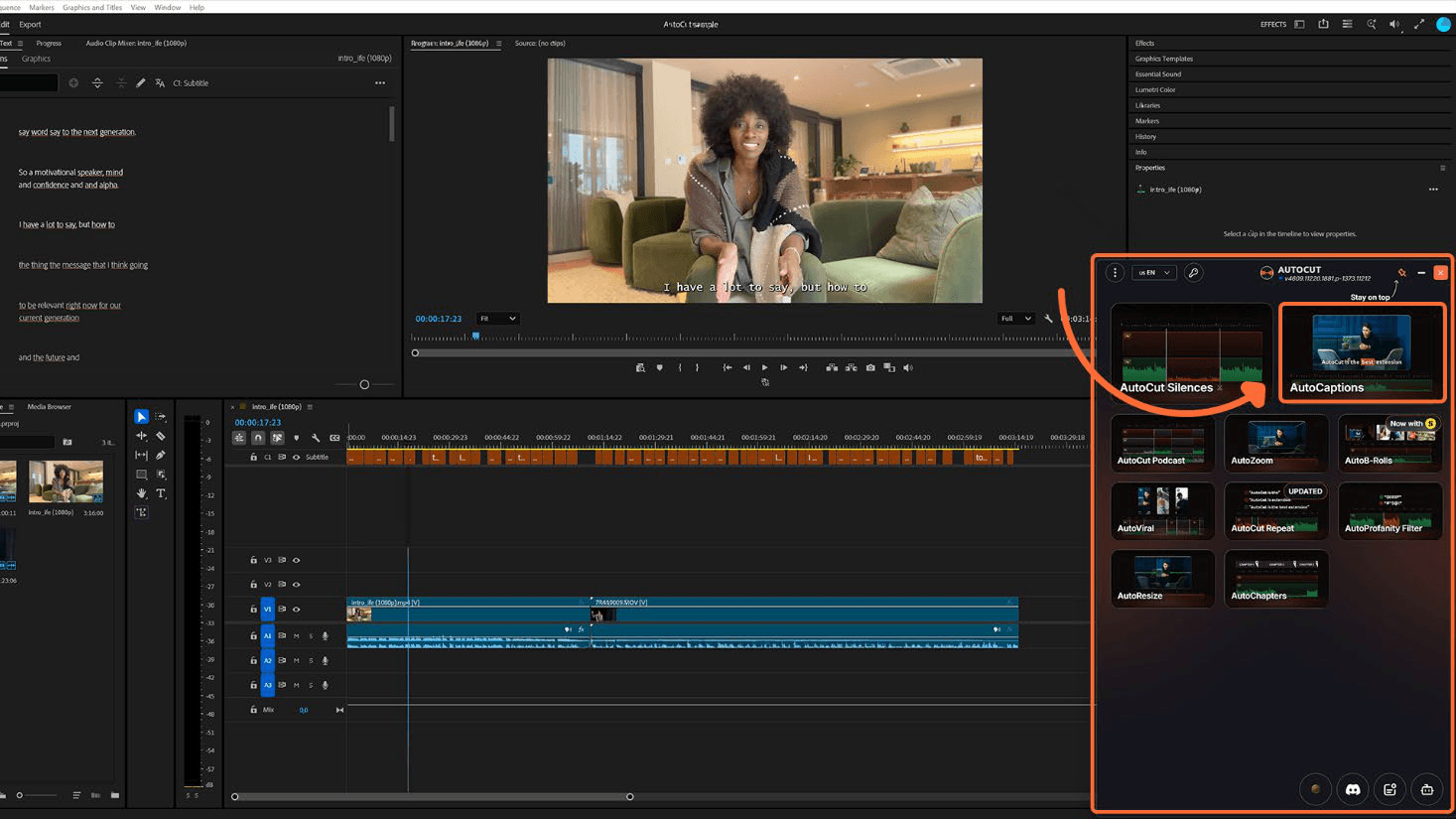1456x819 pixels.
Task: Step back one frame
Action: click(746, 367)
